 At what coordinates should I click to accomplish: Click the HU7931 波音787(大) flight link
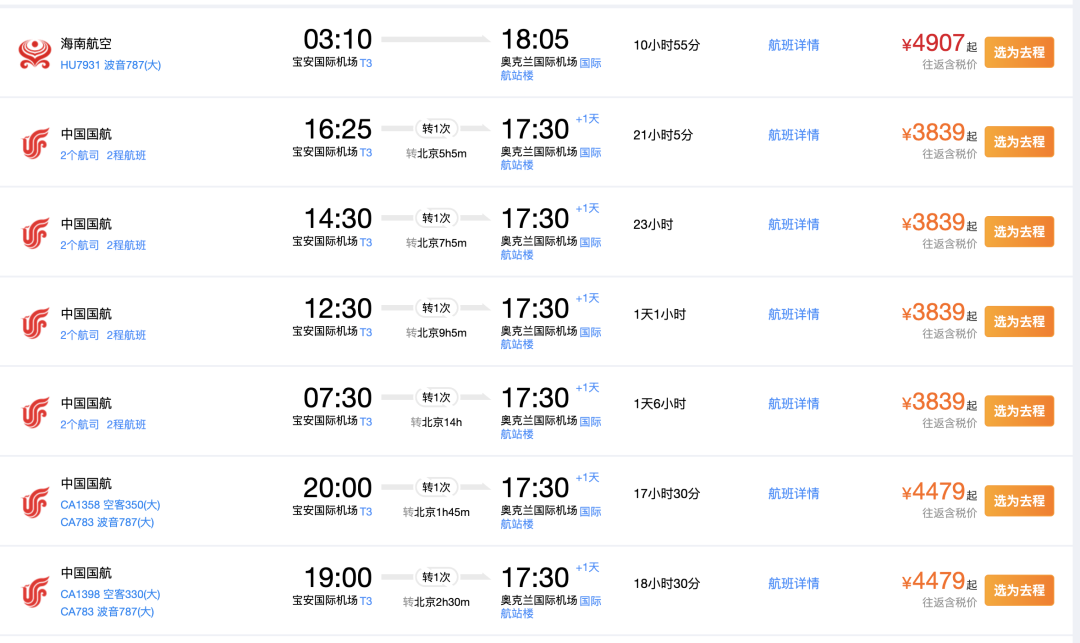110,65
